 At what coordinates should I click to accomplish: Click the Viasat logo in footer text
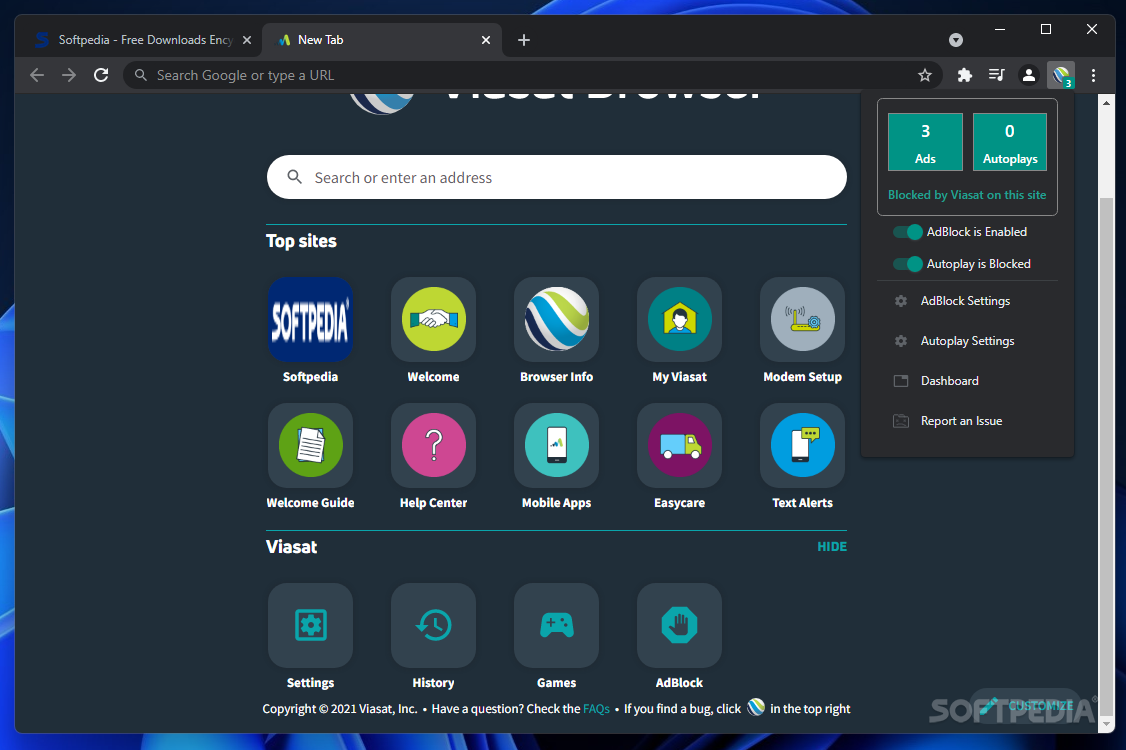coord(755,708)
